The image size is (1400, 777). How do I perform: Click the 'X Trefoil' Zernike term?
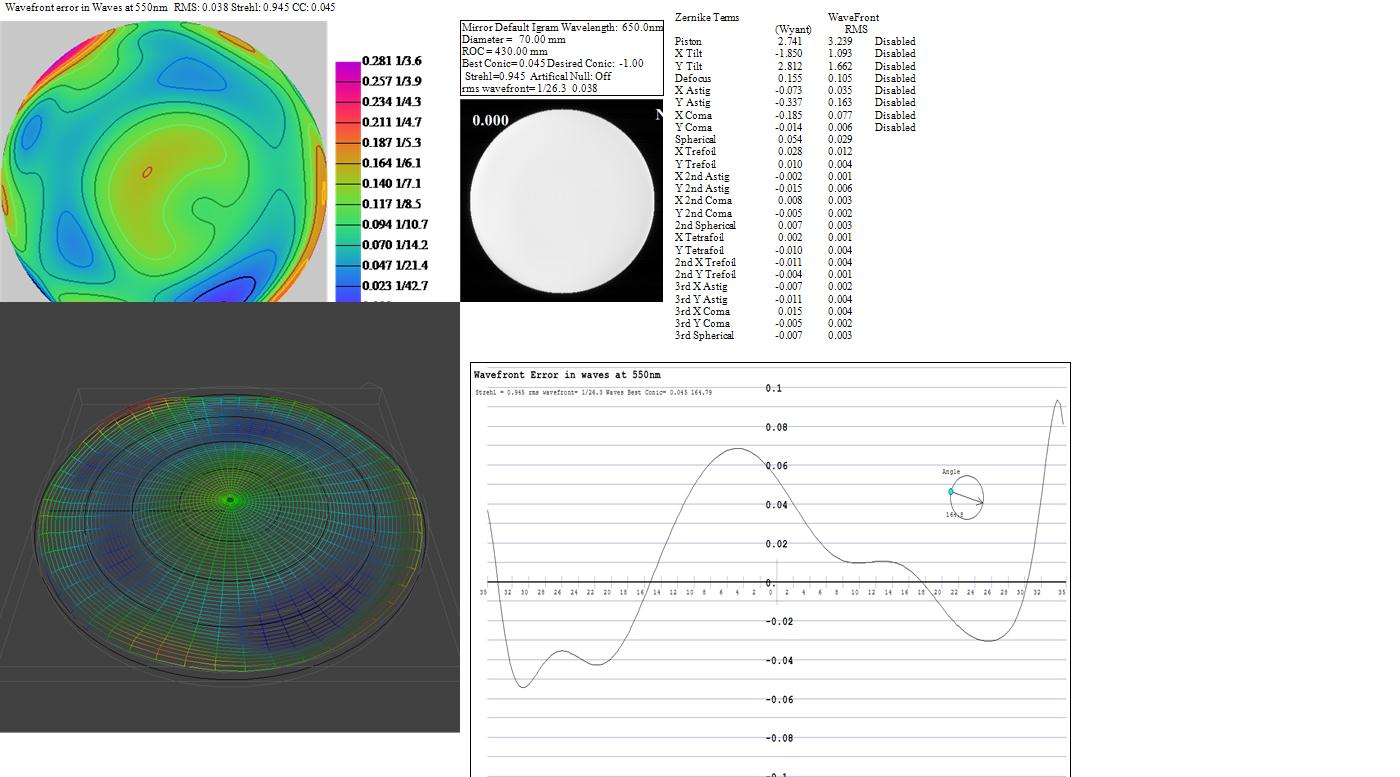(x=695, y=152)
